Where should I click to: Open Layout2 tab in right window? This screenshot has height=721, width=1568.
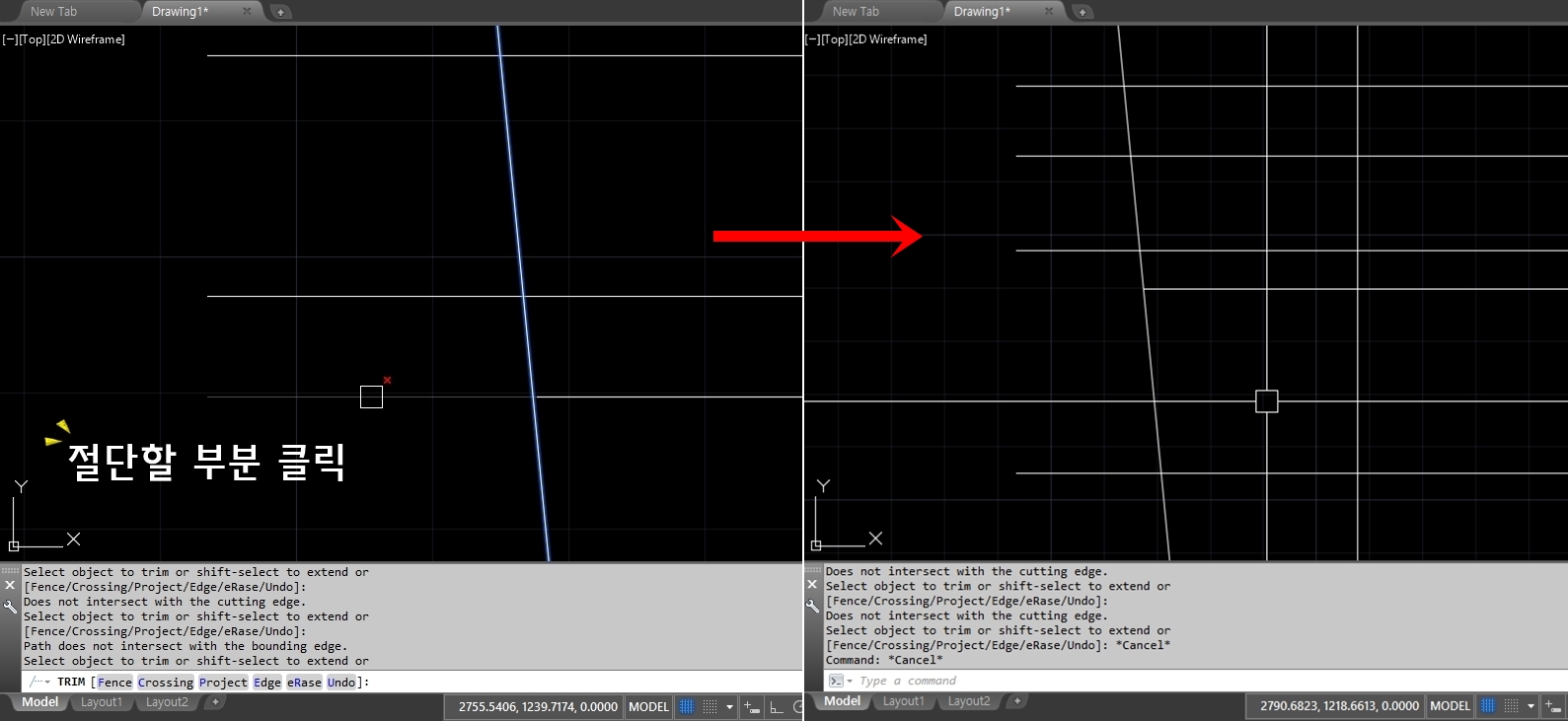tap(969, 701)
